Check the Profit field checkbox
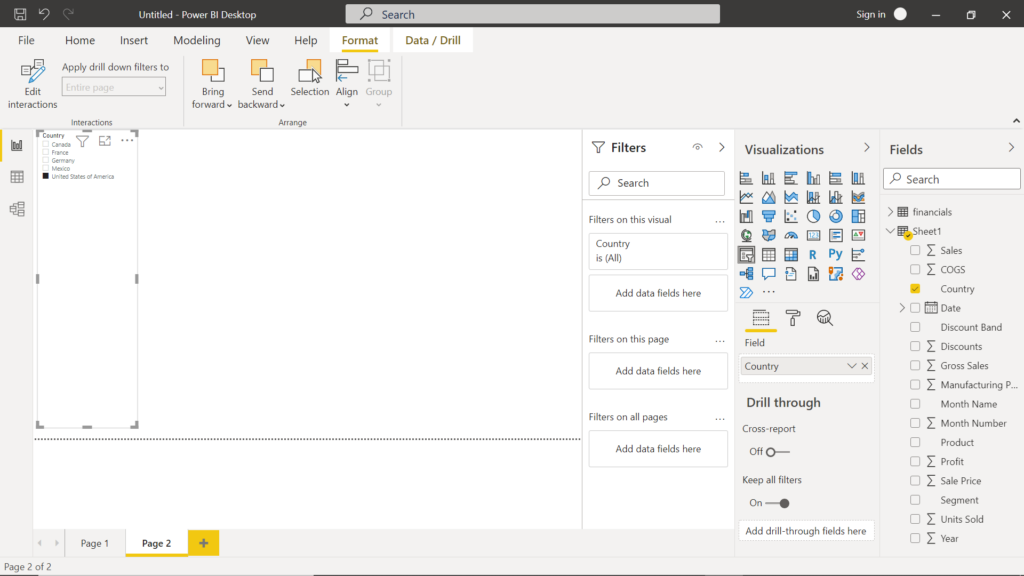 916,461
